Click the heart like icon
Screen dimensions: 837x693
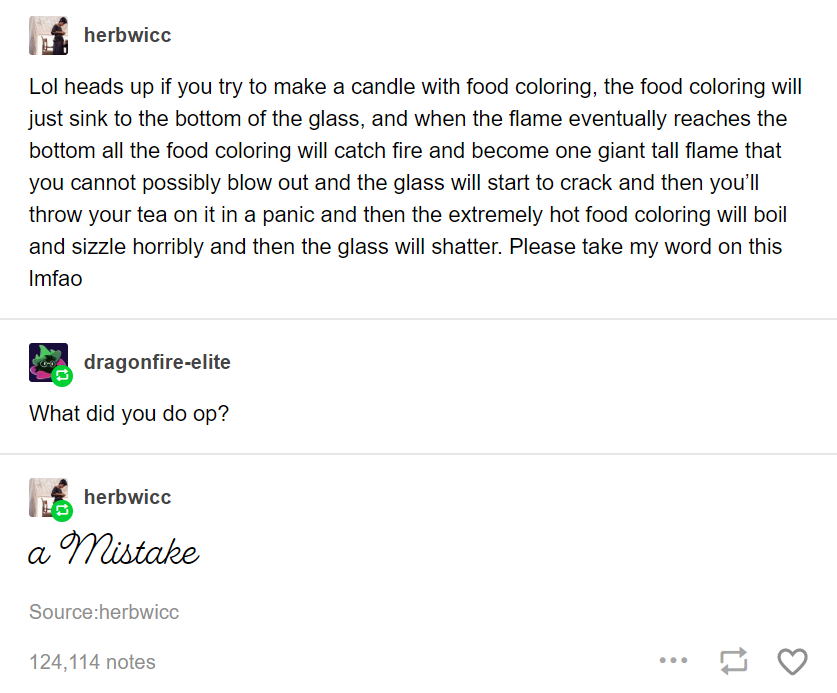(x=792, y=661)
